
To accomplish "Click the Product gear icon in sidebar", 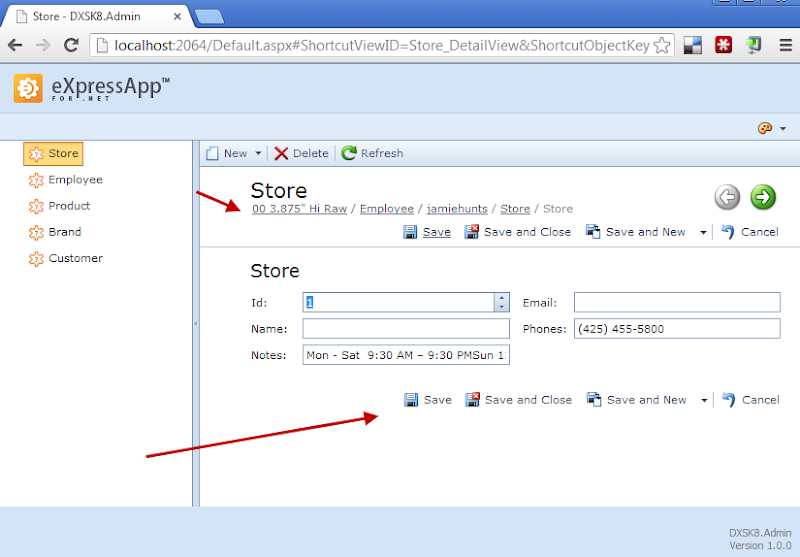I will (36, 206).
